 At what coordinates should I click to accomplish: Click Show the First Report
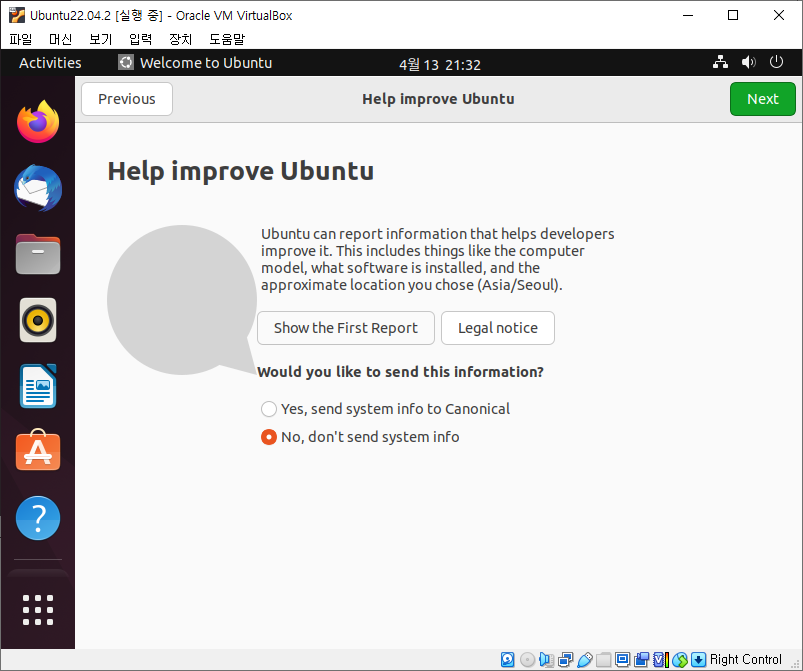(346, 328)
